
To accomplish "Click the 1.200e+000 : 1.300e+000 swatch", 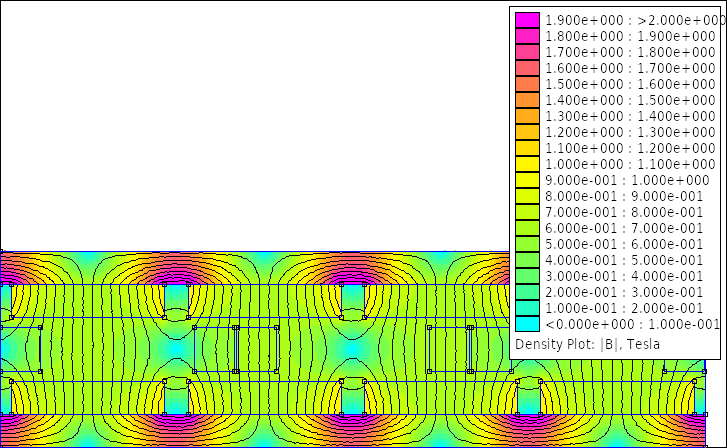I will 527,132.
